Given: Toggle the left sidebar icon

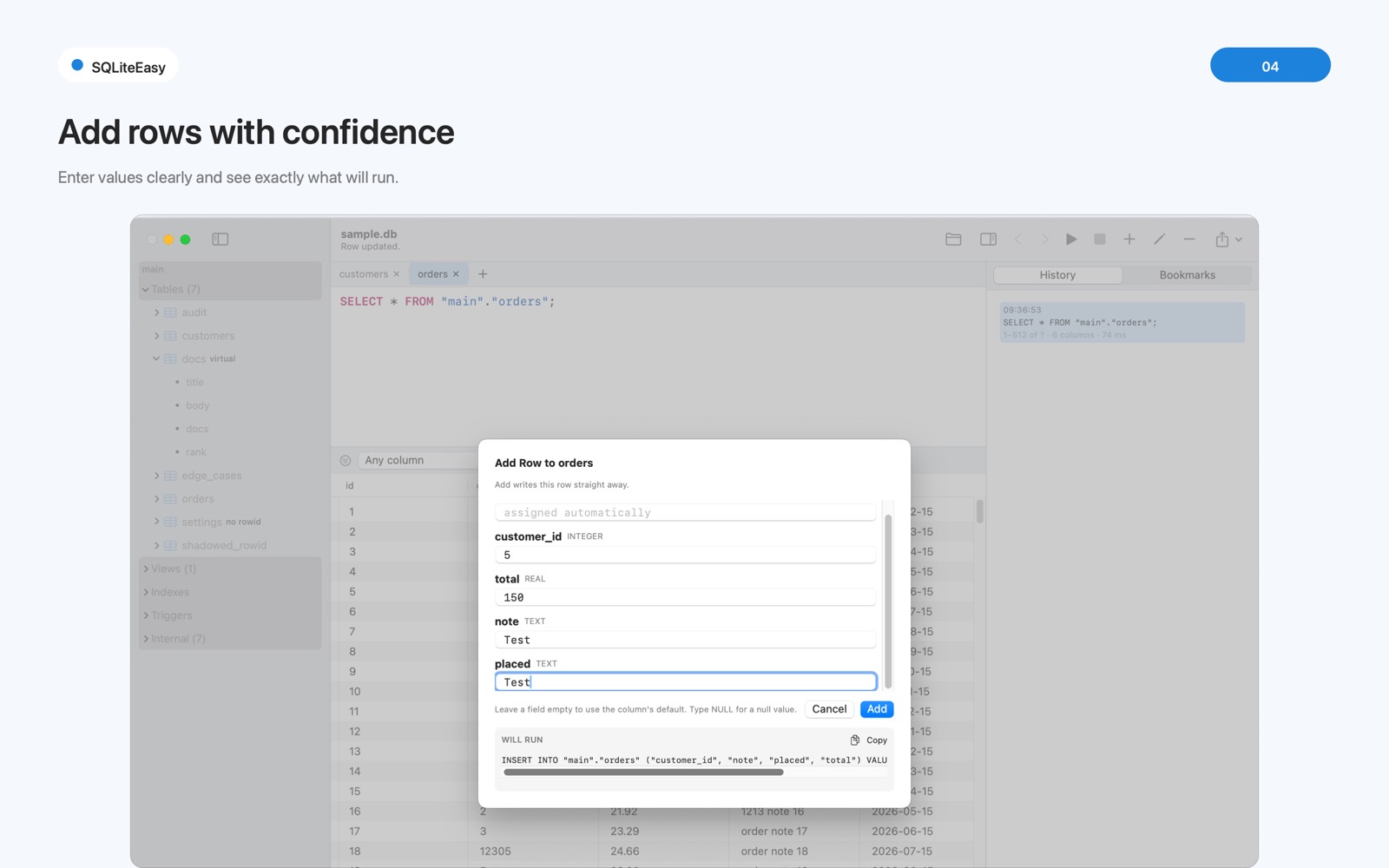Looking at the screenshot, I should (220, 240).
